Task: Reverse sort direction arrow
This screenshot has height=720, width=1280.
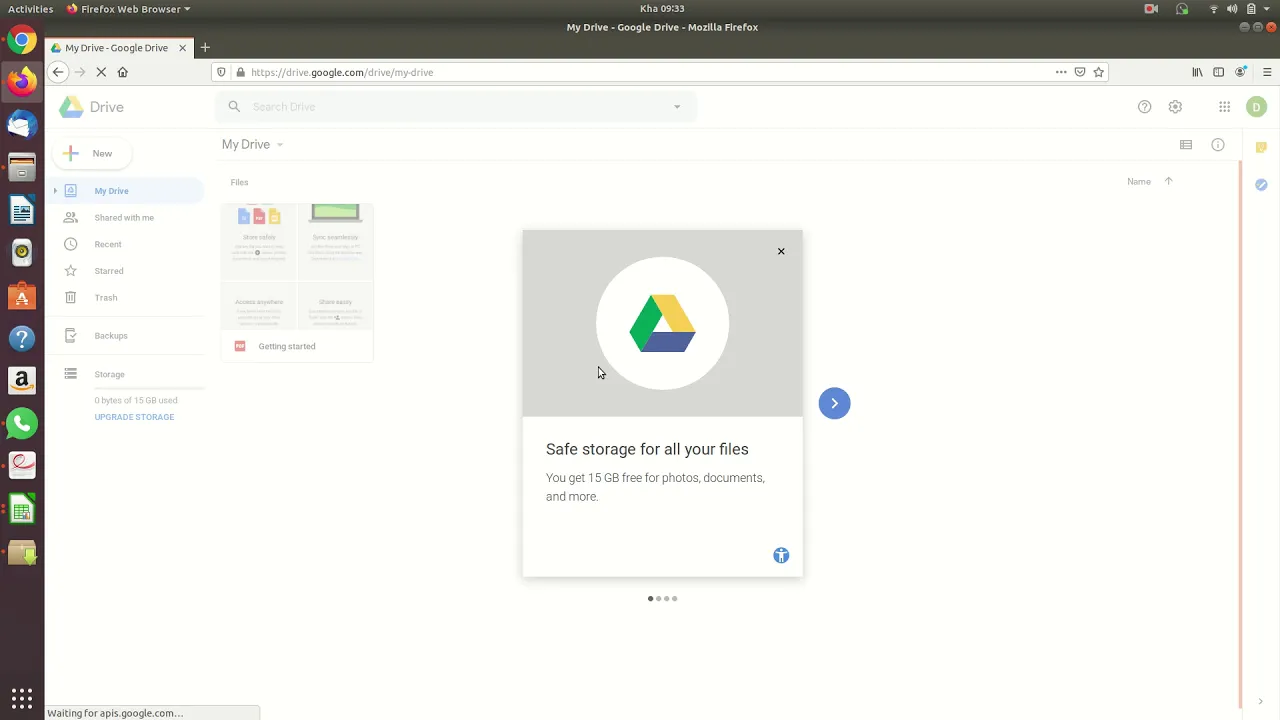Action: coord(1168,181)
